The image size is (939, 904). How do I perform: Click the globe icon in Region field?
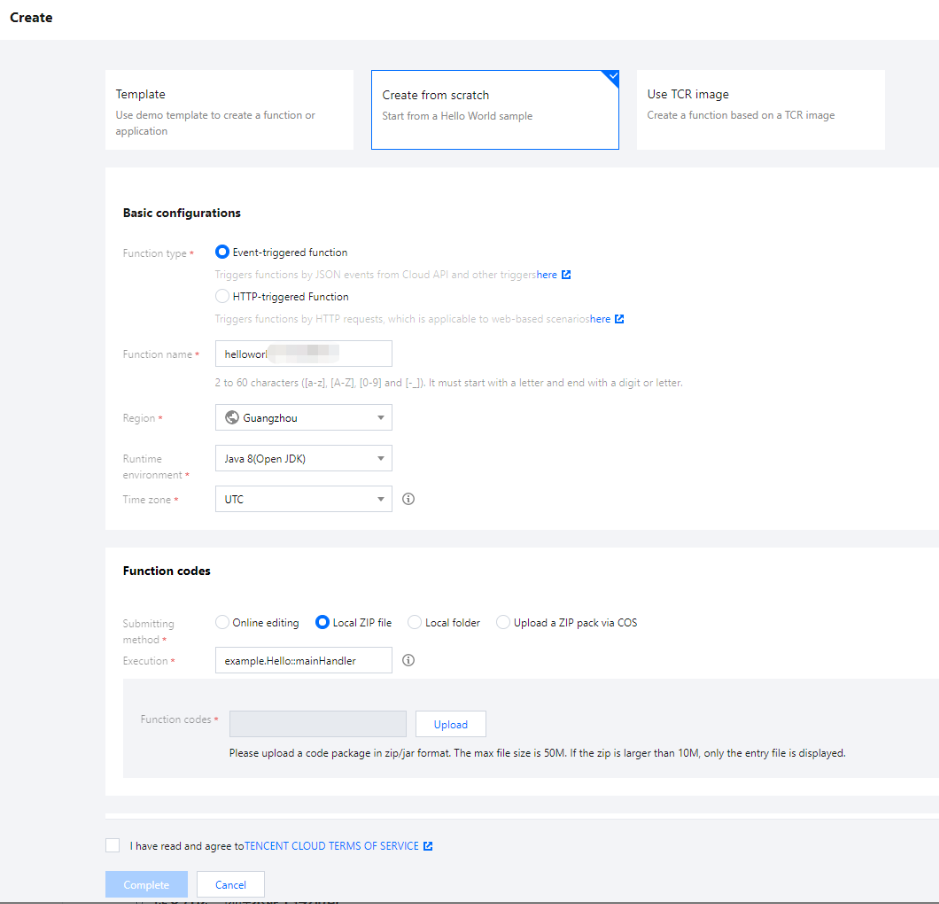[232, 418]
